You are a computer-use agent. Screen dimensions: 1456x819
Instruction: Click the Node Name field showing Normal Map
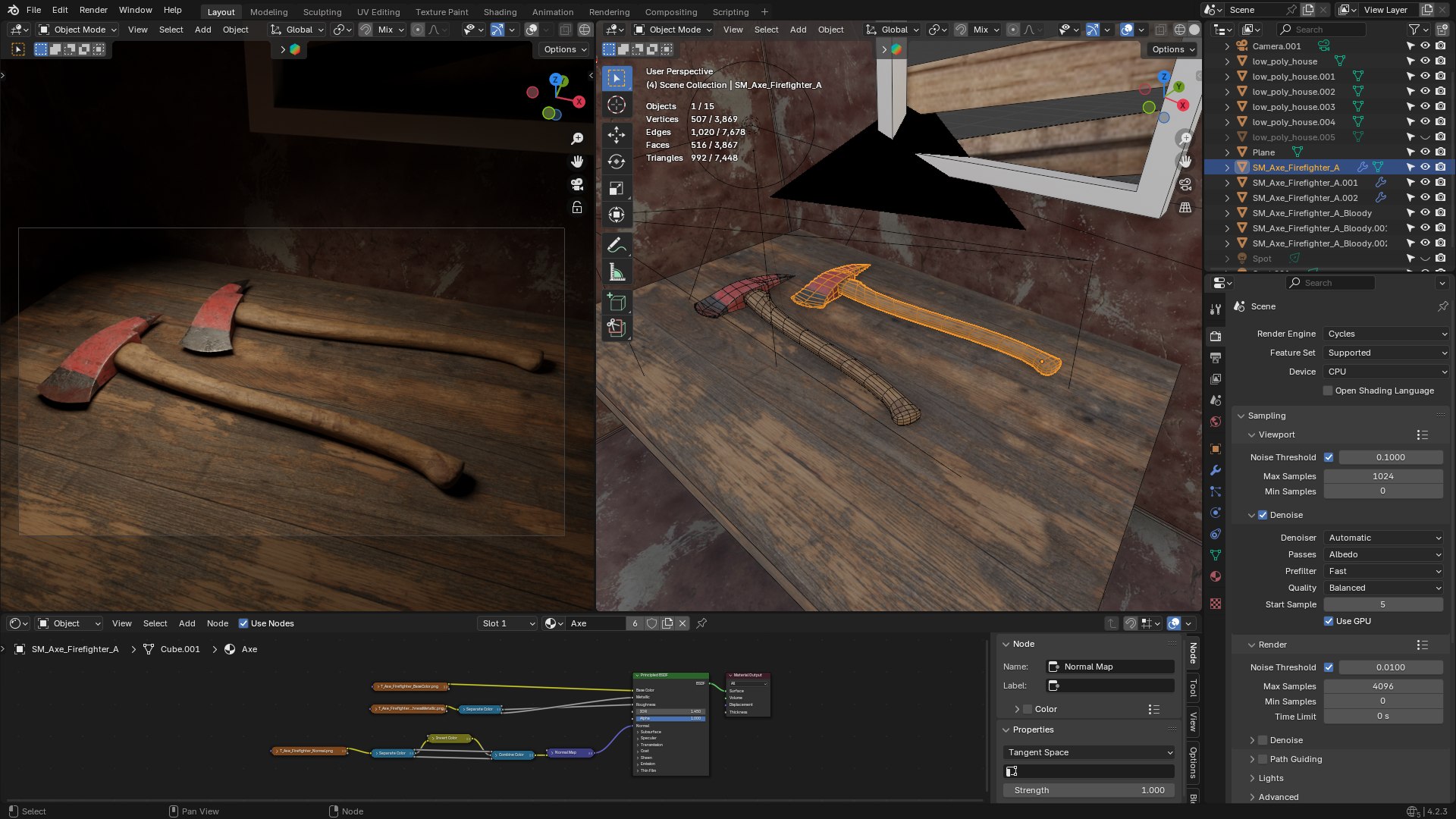coord(1110,667)
